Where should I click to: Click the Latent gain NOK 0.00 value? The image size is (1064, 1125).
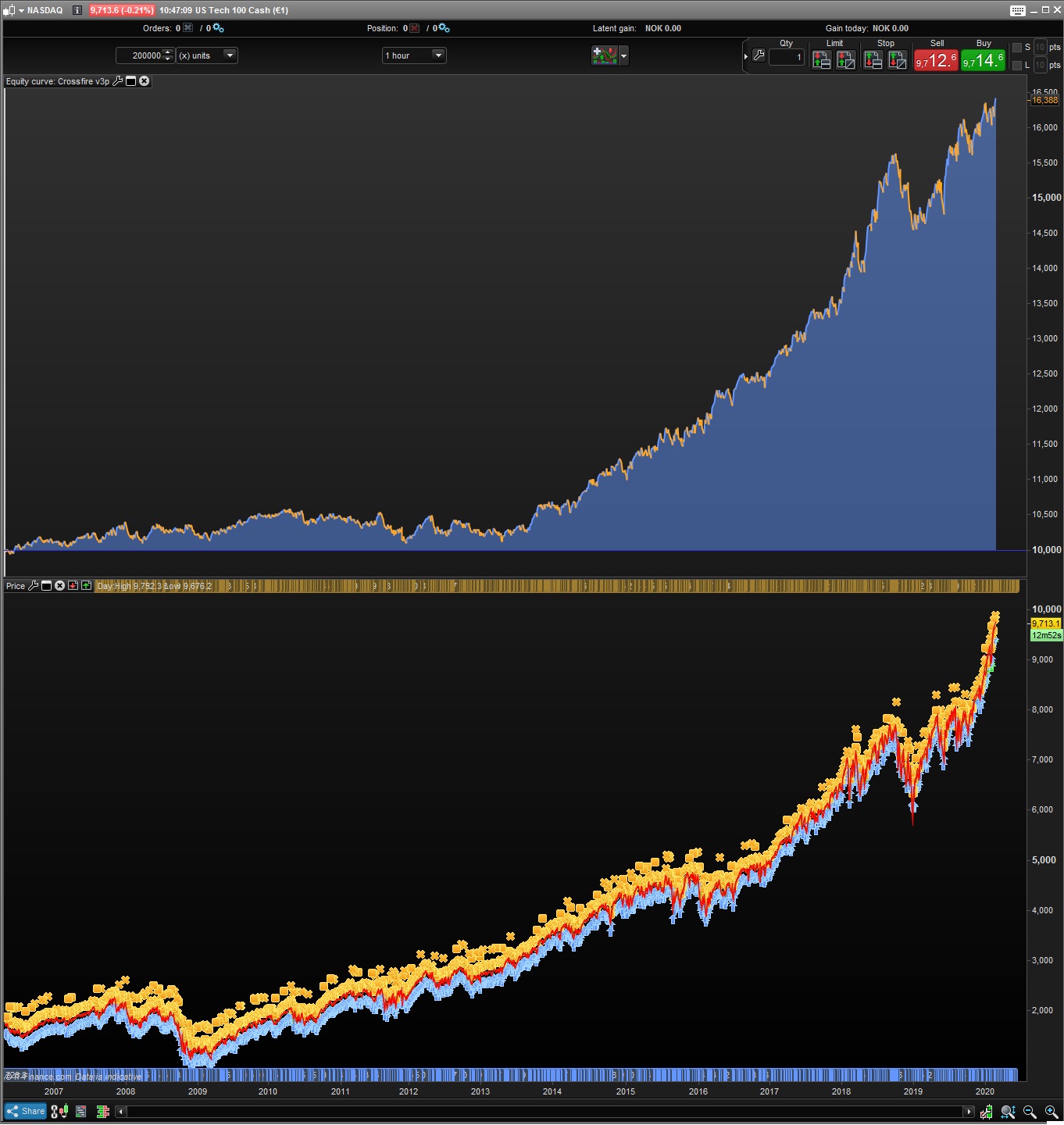[663, 28]
